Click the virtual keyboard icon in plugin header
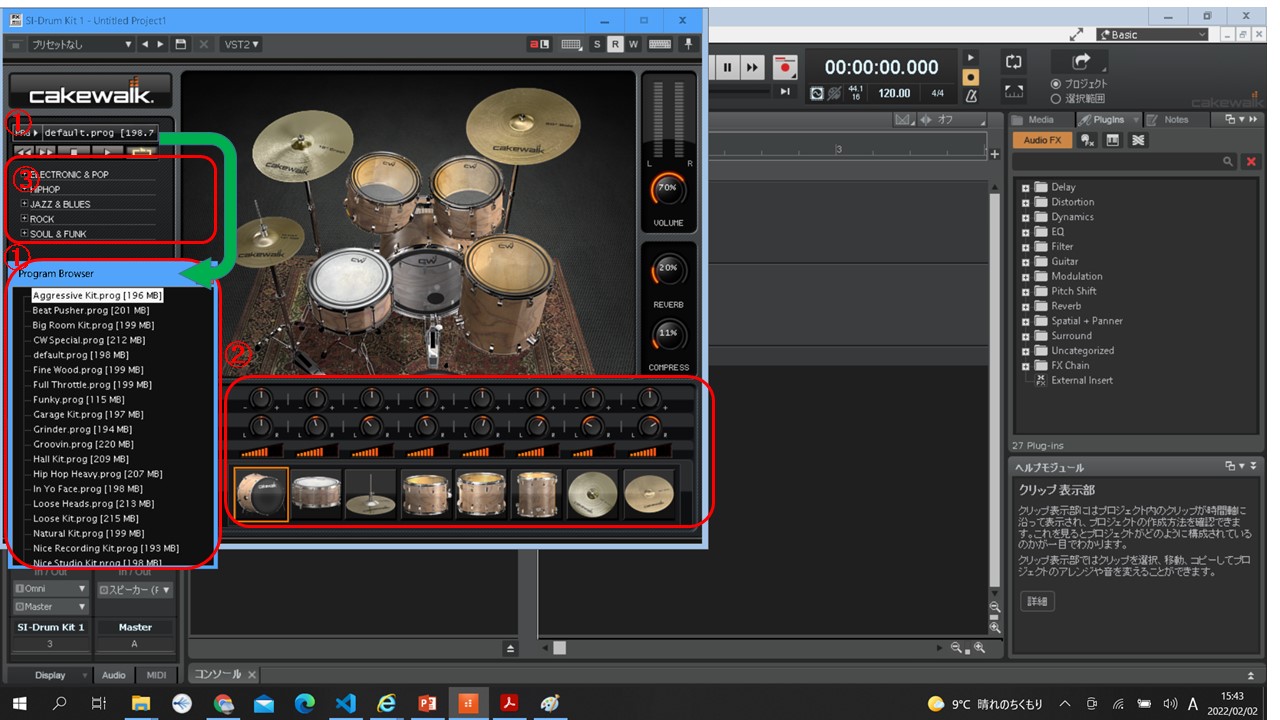This screenshot has width=1280, height=720. click(x=660, y=44)
